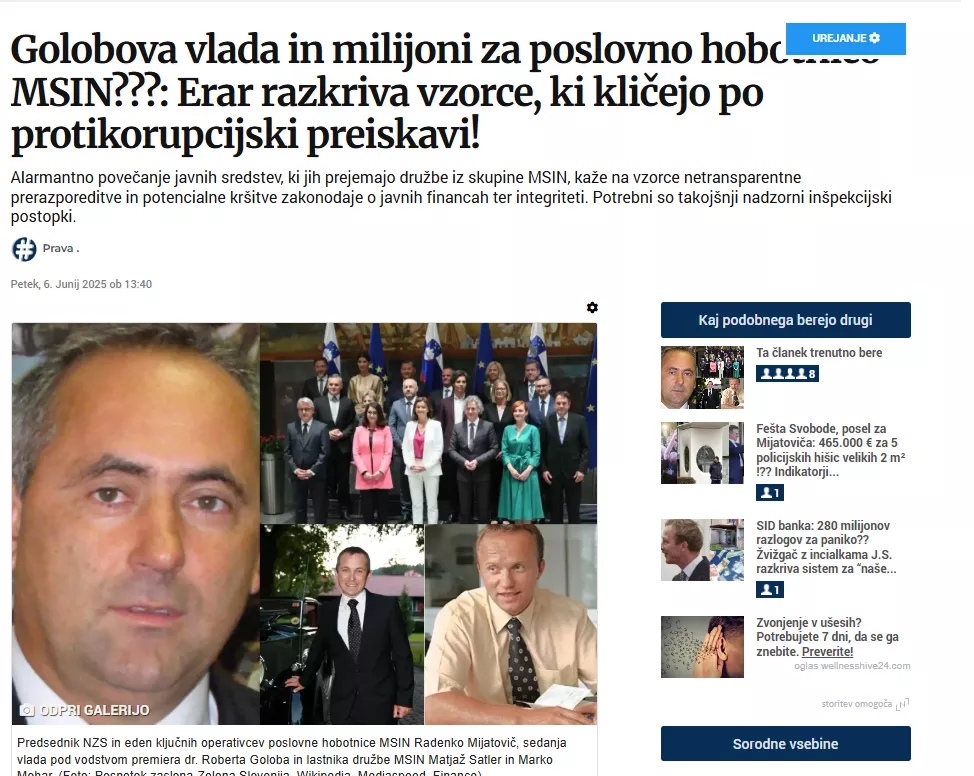This screenshot has height=776, width=974.
Task: Open the Sorodne vsebine tab
Action: tap(786, 744)
